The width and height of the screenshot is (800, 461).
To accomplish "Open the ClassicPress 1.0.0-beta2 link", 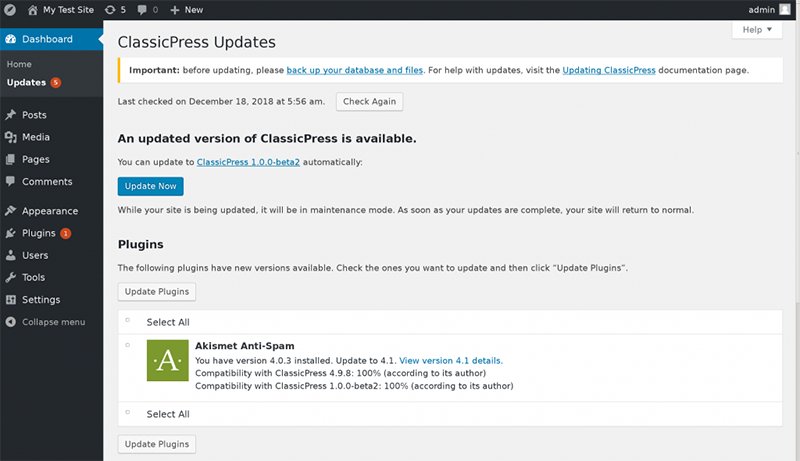I will click(x=248, y=162).
